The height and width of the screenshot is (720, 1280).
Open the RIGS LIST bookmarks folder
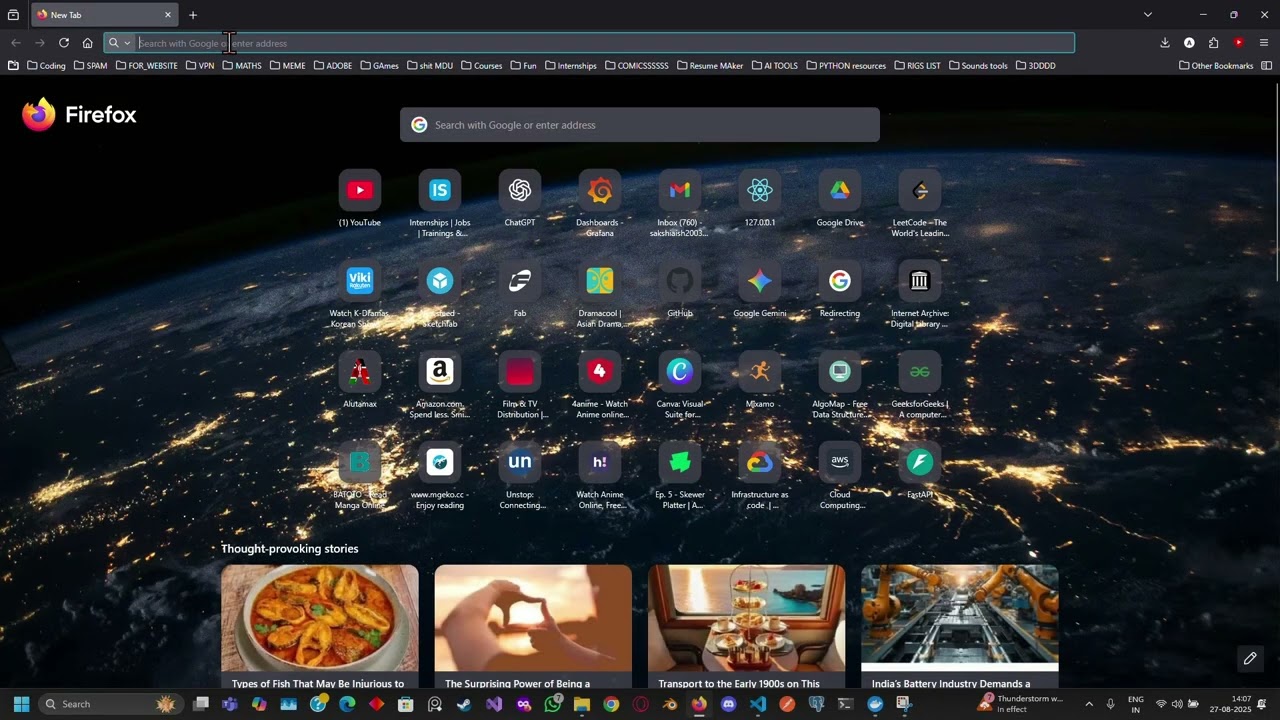point(917,66)
